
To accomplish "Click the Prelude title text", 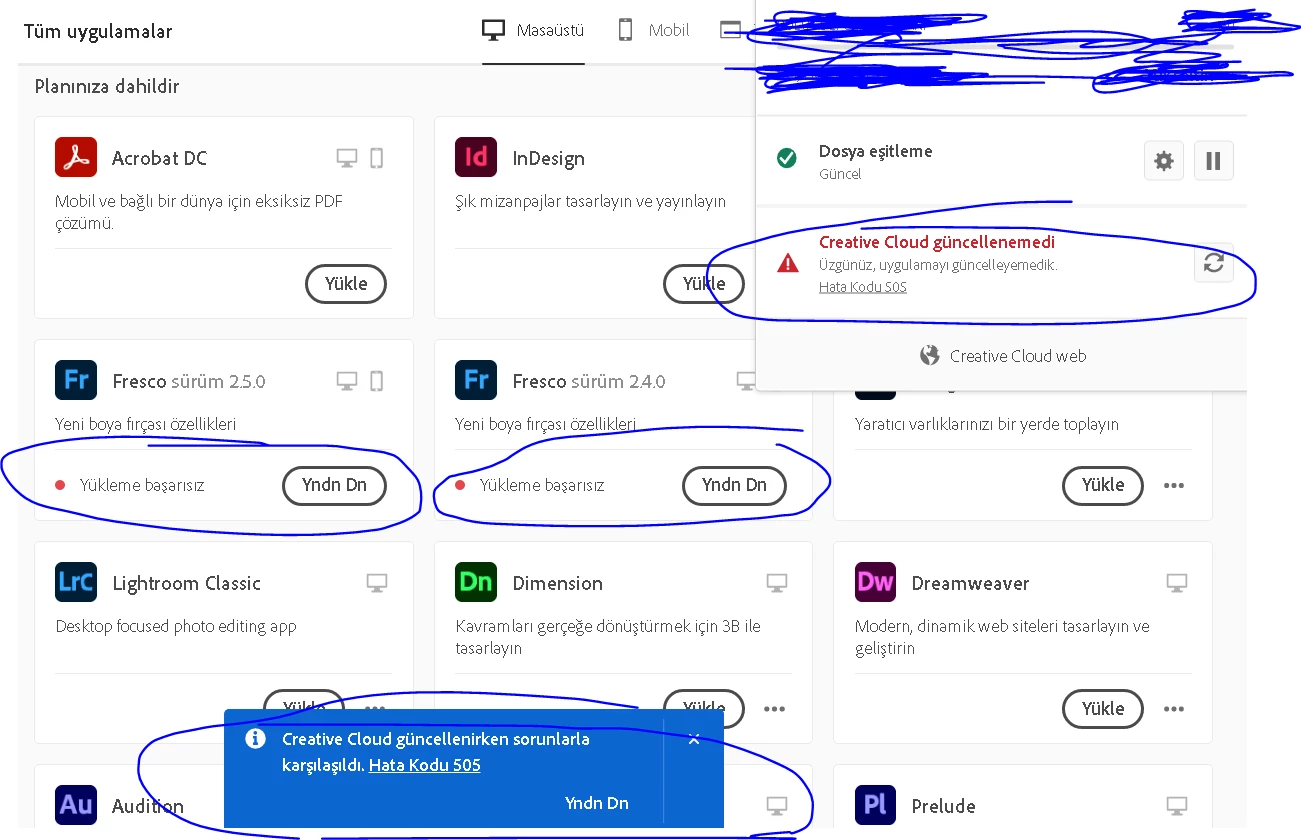I will [943, 806].
